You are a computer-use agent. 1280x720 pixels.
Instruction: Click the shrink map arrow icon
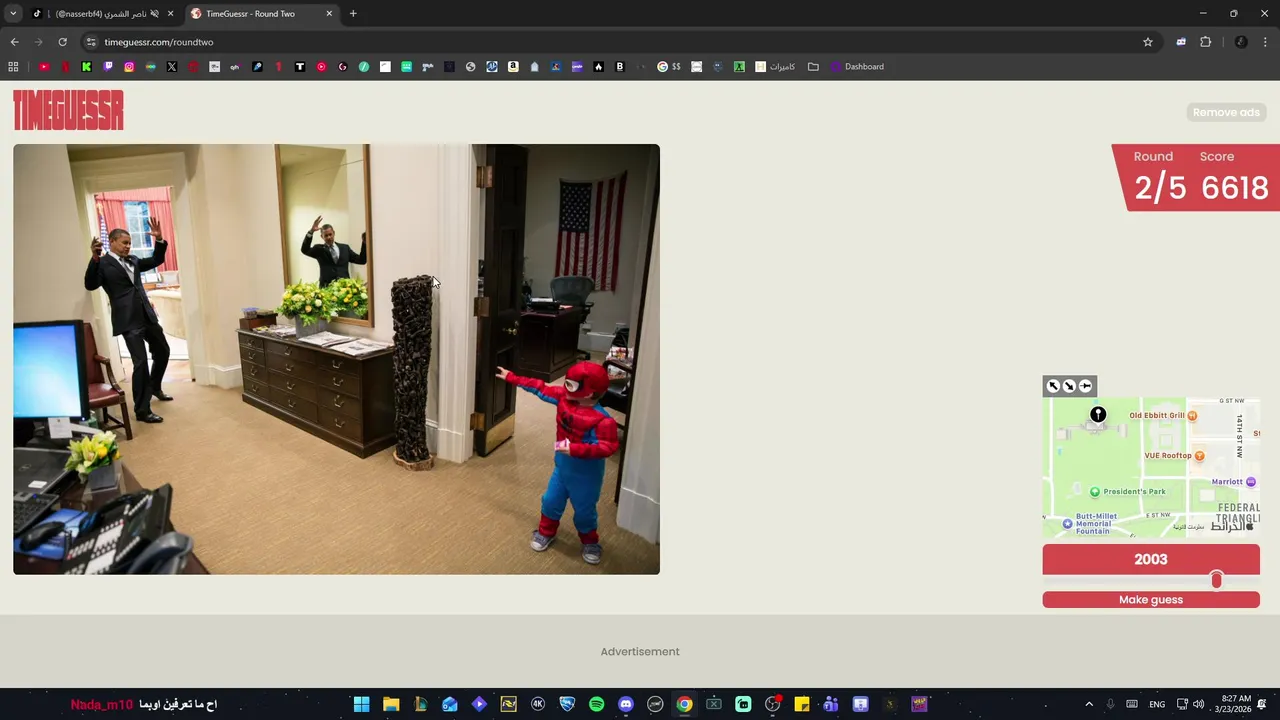point(1069,386)
